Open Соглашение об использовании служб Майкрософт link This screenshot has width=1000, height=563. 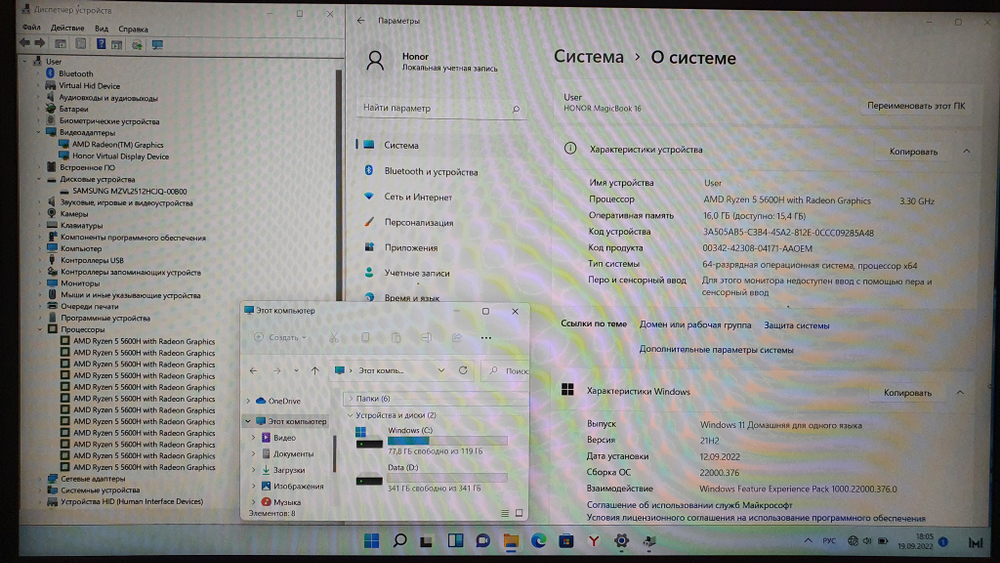click(689, 505)
